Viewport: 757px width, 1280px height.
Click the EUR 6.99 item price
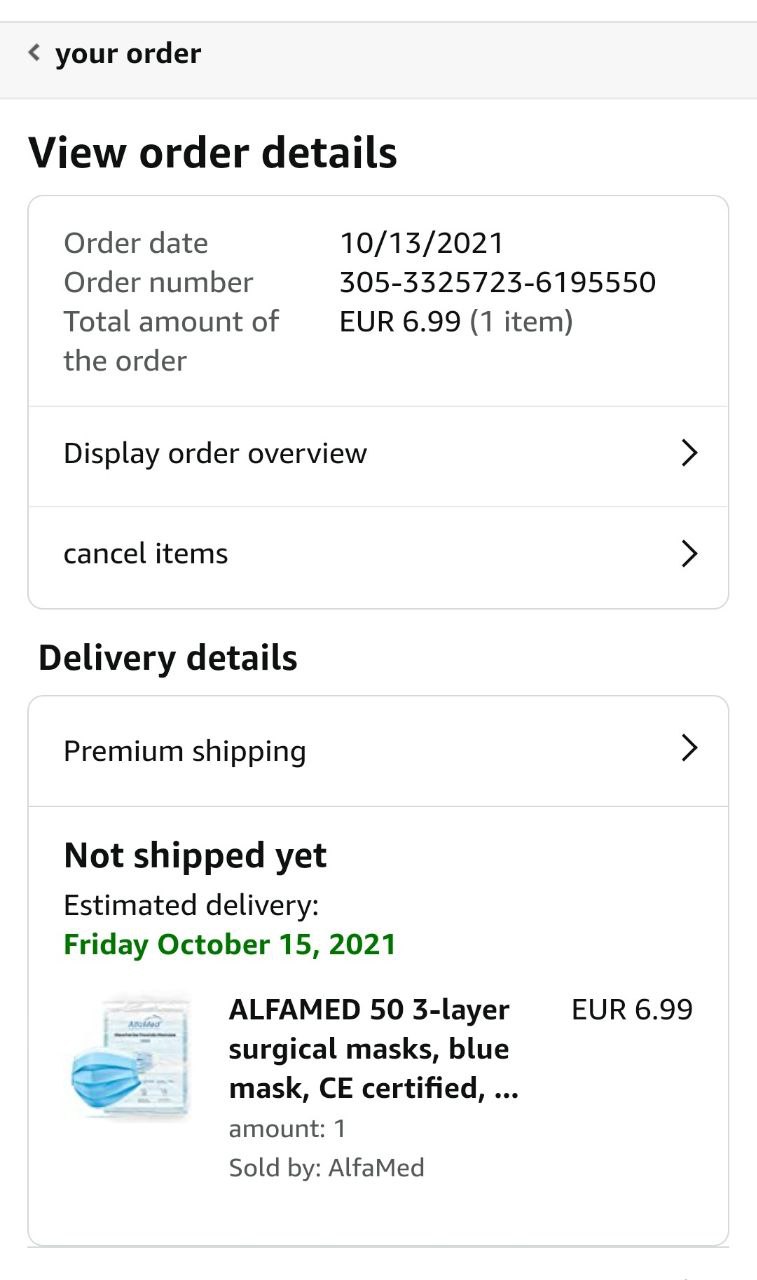point(632,1010)
